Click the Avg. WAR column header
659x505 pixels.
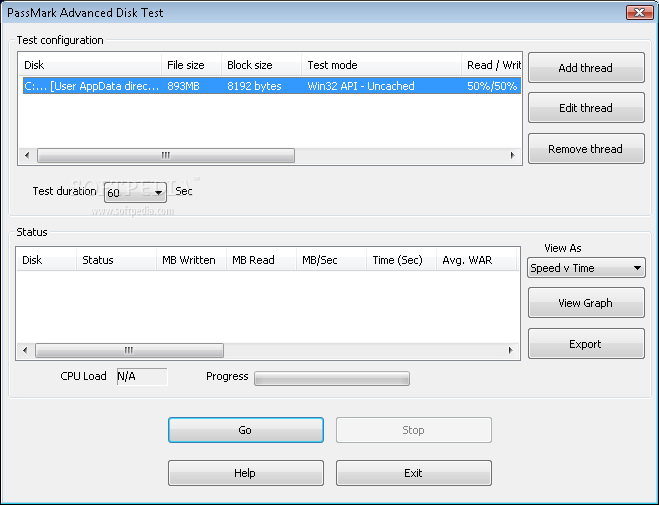point(477,260)
